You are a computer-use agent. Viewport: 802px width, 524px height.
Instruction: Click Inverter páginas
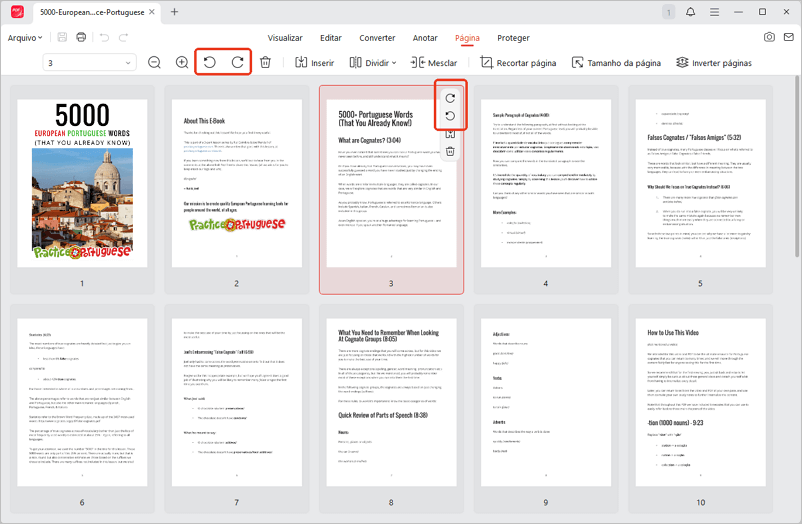click(714, 62)
